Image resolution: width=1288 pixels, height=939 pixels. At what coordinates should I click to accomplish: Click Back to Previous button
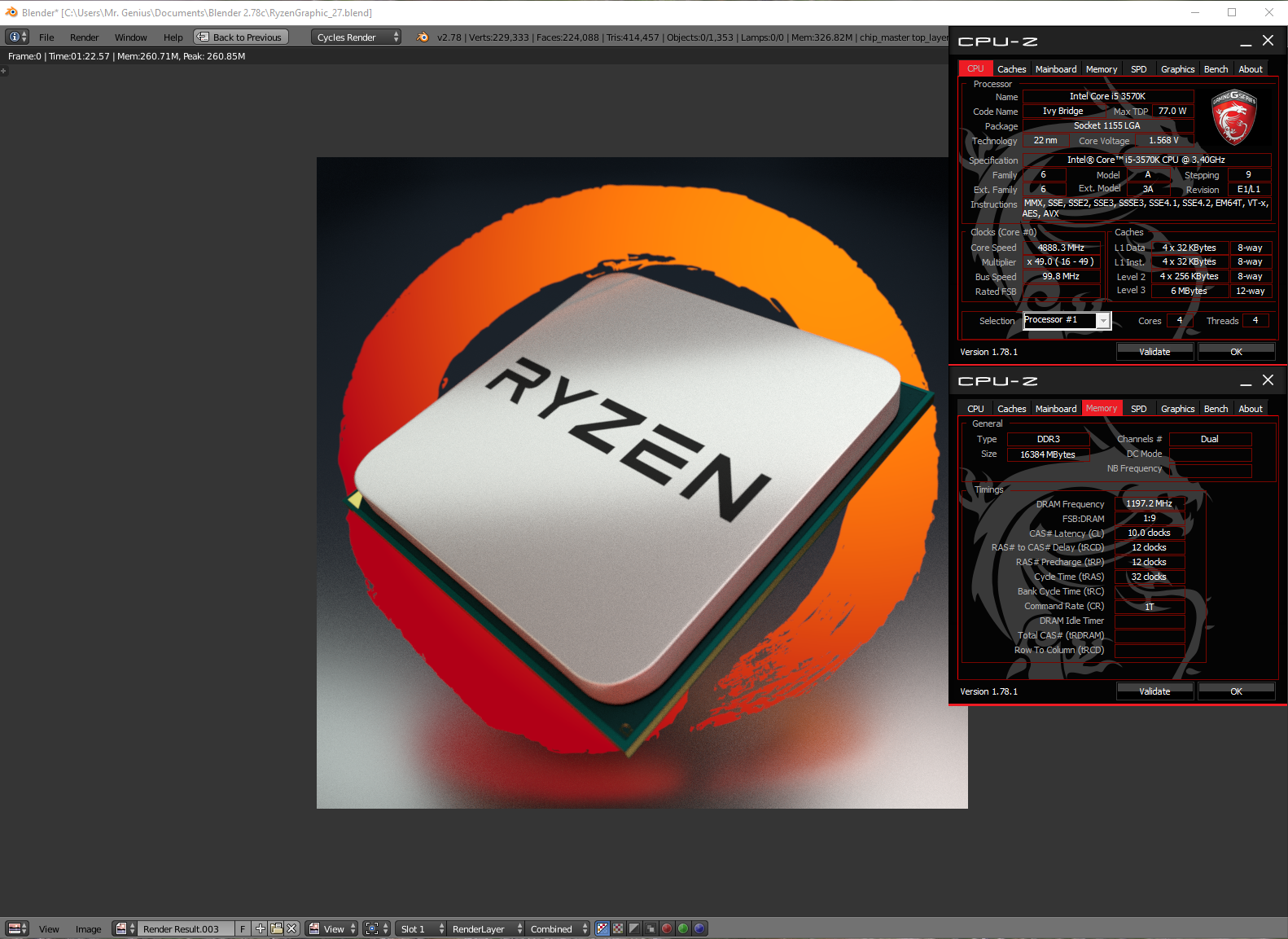[x=241, y=37]
